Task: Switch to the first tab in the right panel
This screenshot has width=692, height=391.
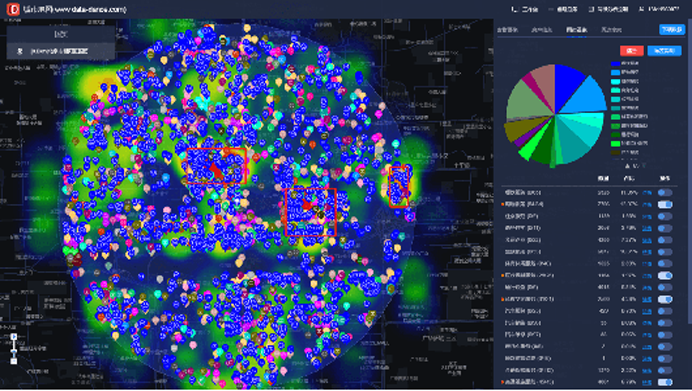Action: click(507, 30)
